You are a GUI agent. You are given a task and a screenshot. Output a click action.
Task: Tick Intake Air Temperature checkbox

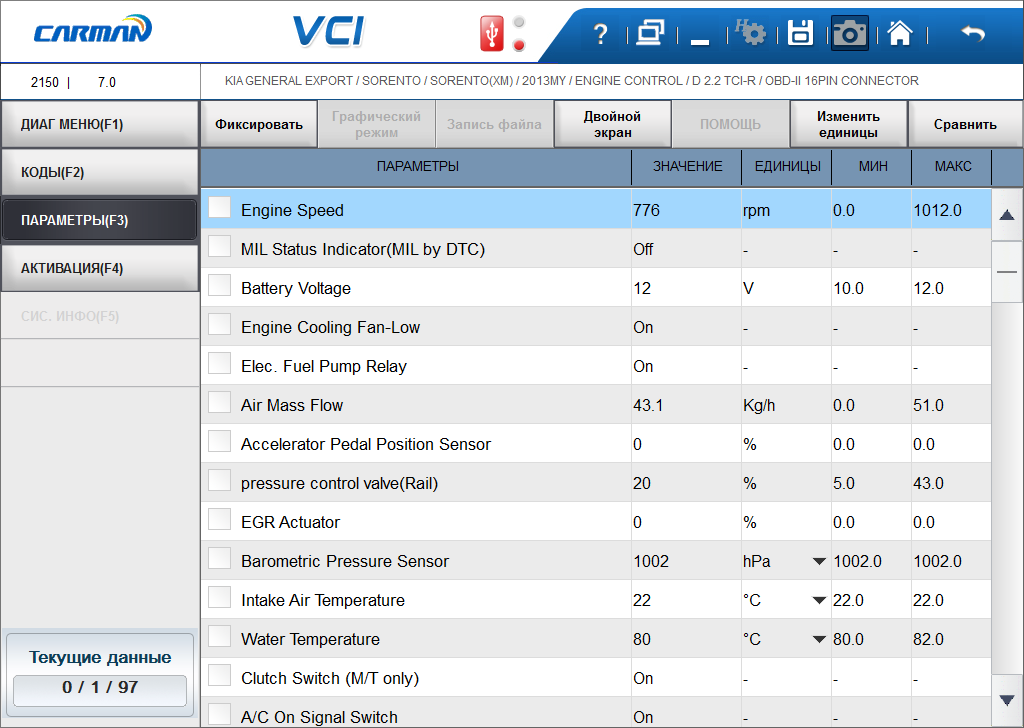pyautogui.click(x=219, y=598)
